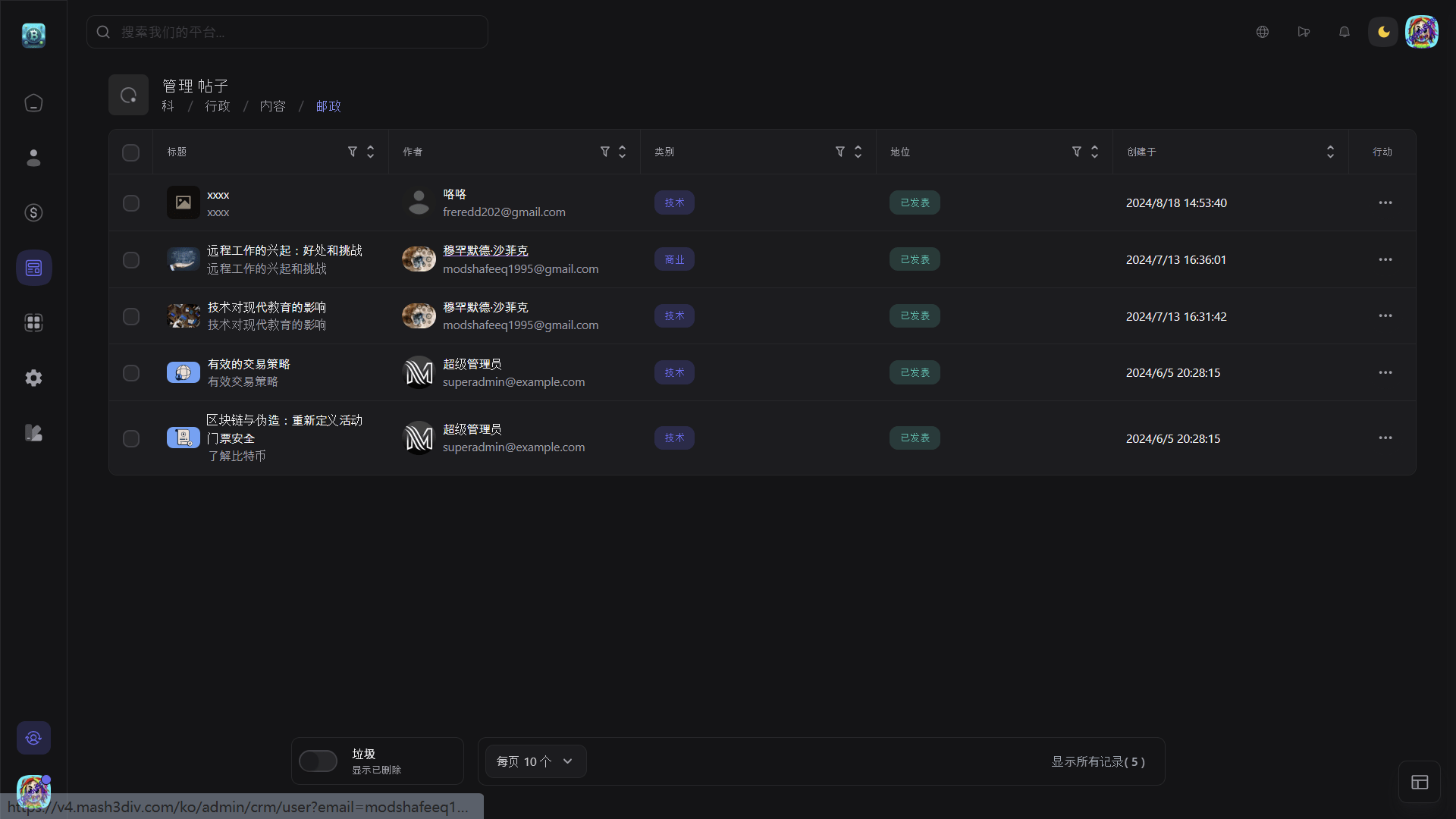Viewport: 1456px width, 819px height.
Task: Click the notification bell icon
Action: tap(1344, 32)
